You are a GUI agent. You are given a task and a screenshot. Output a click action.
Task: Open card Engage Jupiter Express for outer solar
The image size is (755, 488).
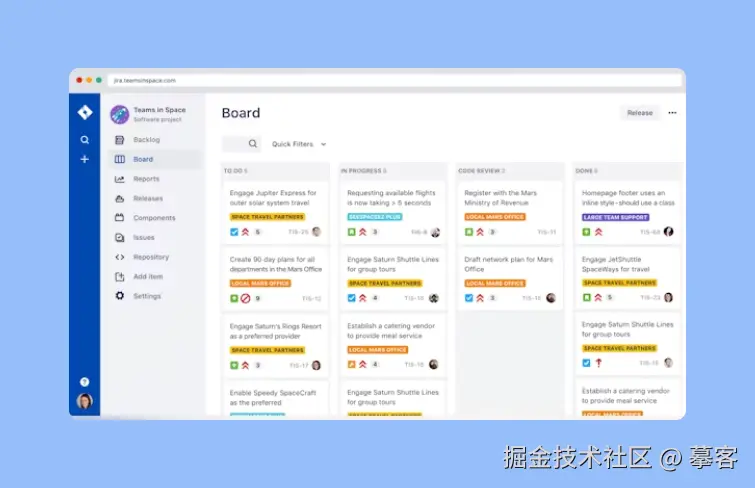point(275,211)
